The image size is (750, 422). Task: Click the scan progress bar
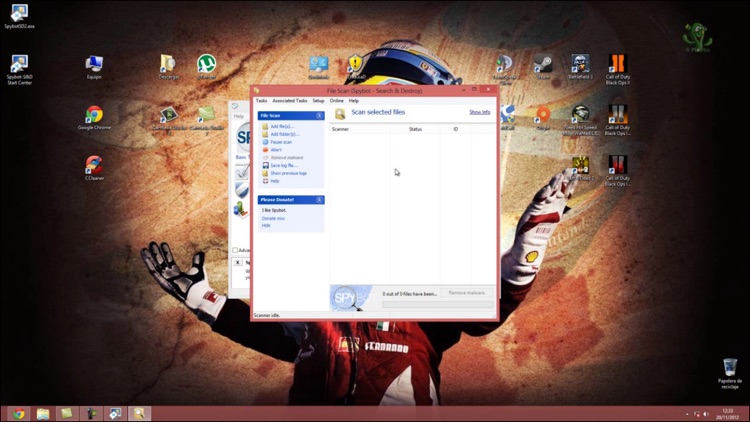click(x=438, y=304)
